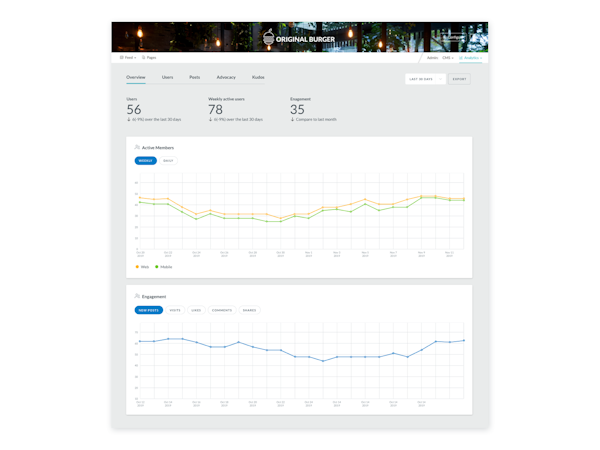Select the Comments engagement filter
Screen dimensions: 600x450
click(x=222, y=310)
